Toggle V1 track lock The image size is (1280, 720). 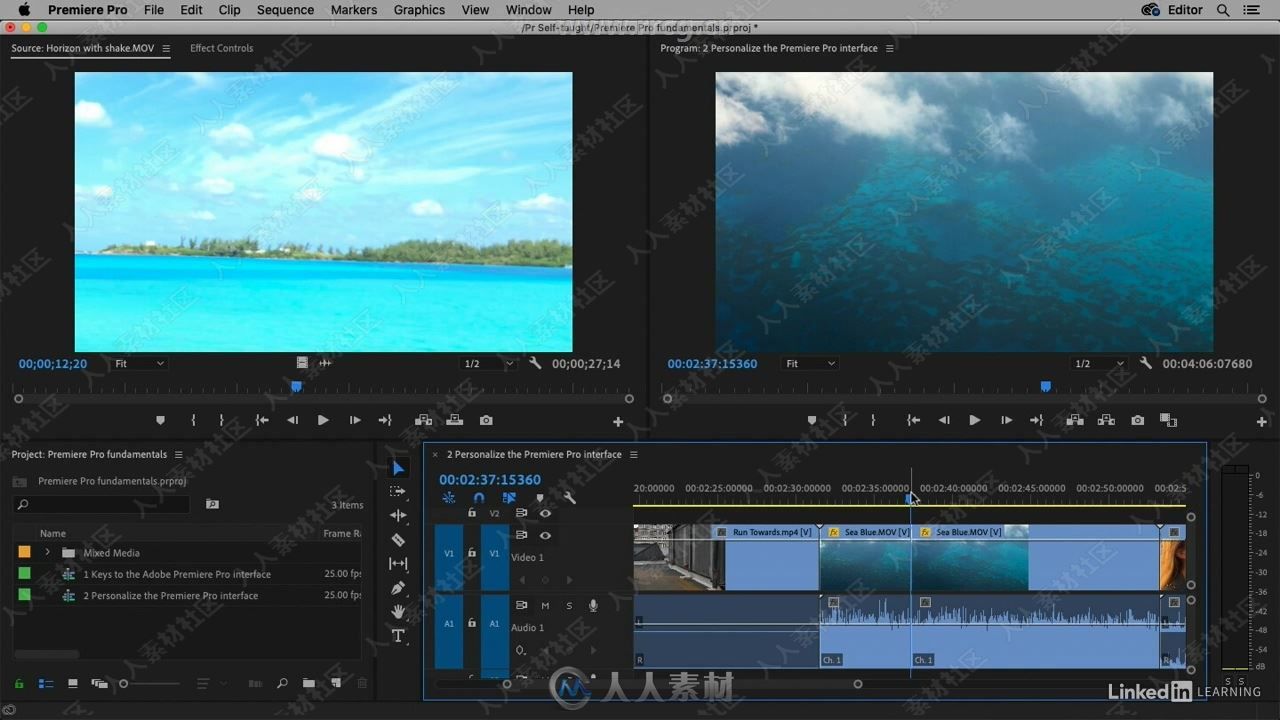472,553
